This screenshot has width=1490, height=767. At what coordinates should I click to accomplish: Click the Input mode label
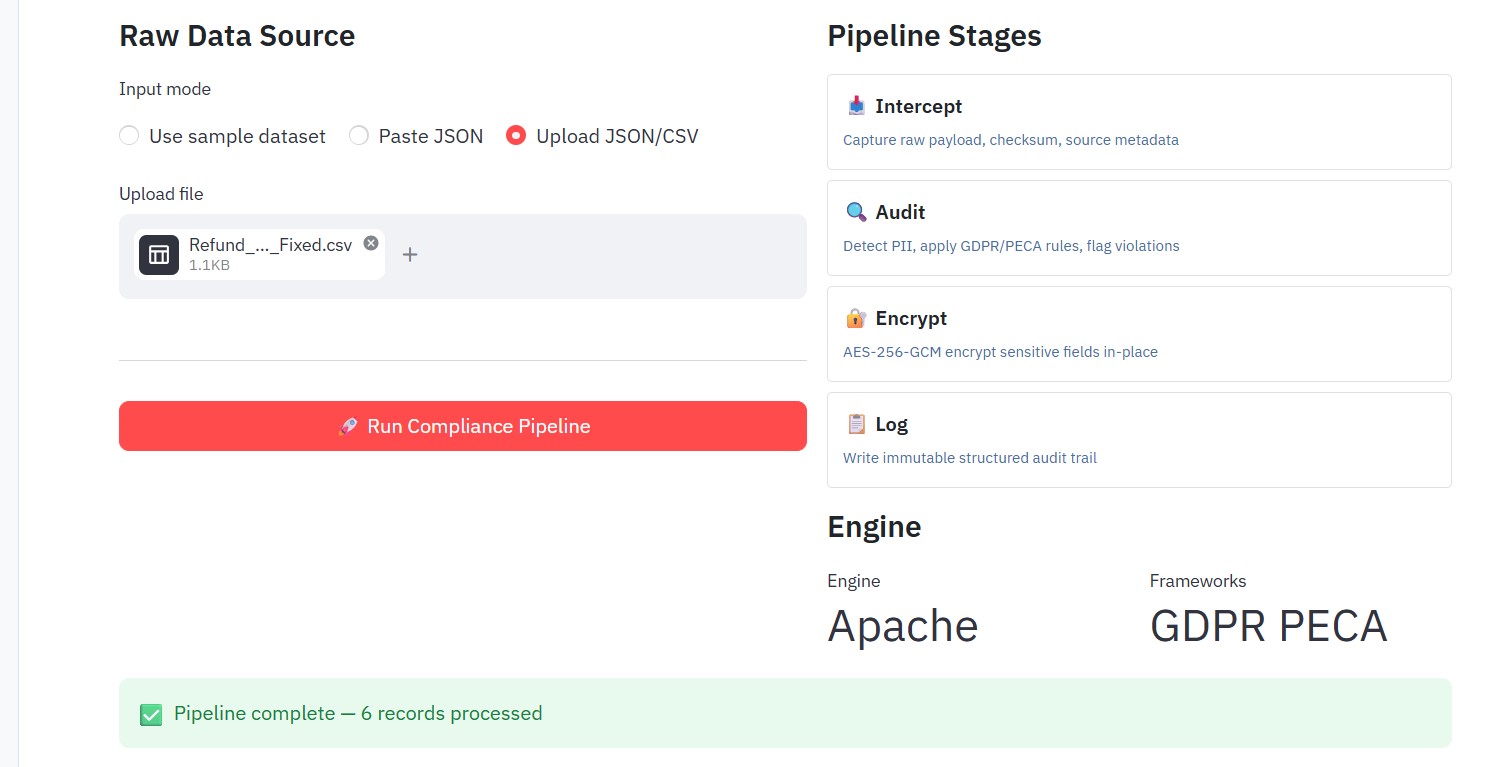tap(165, 89)
